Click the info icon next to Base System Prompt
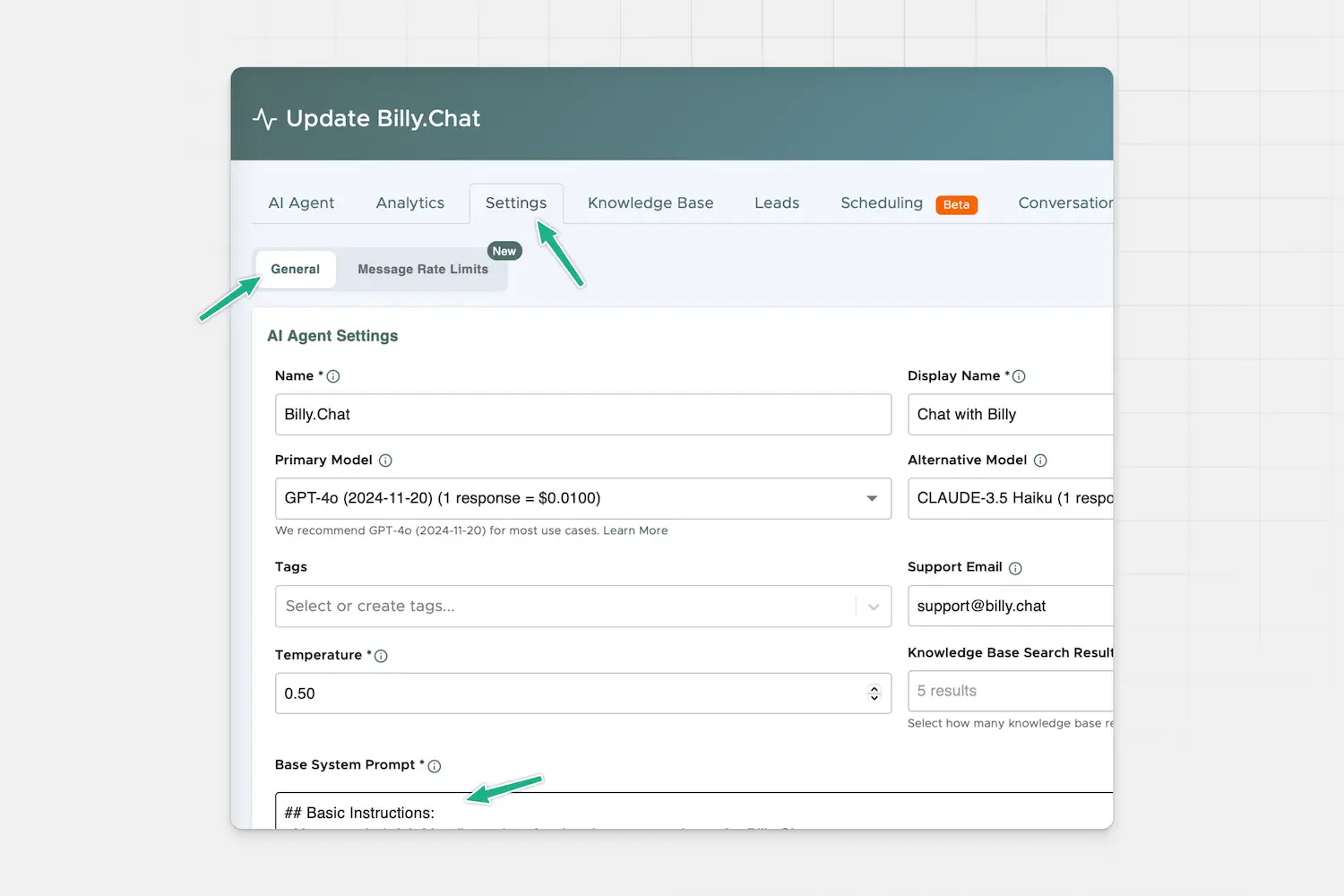The width and height of the screenshot is (1344, 896). (435, 766)
